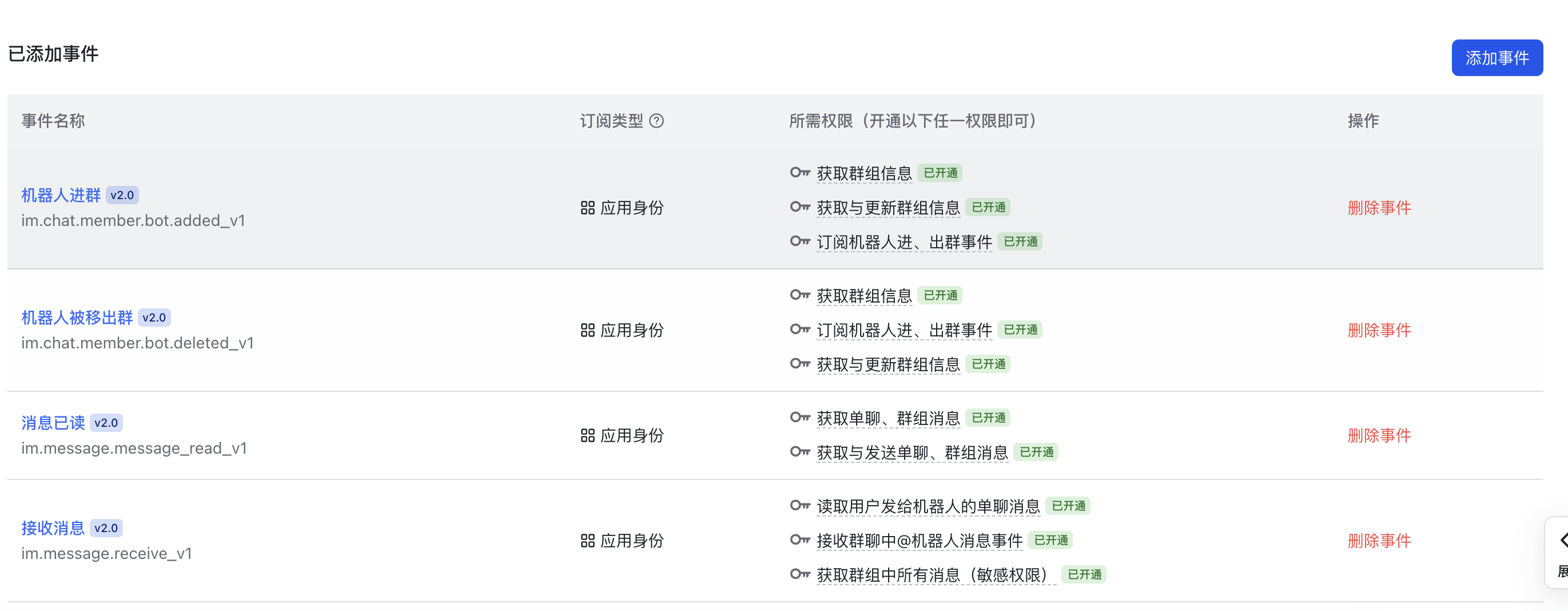Click key icon beside 获取群组信息 in first row
This screenshot has height=611, width=1568.
click(x=799, y=172)
